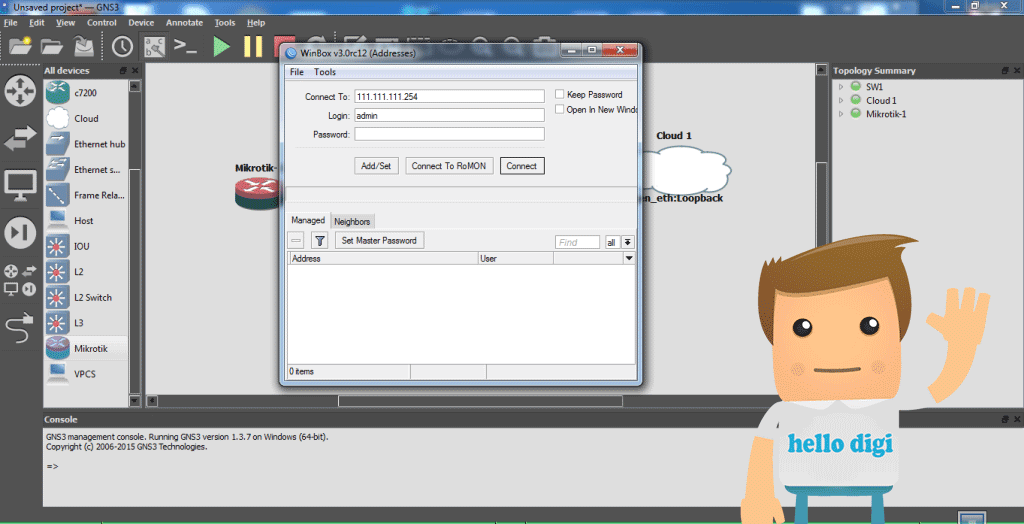Viewport: 1024px width, 524px height.
Task: Browse all devices category icon
Action: click(20, 280)
